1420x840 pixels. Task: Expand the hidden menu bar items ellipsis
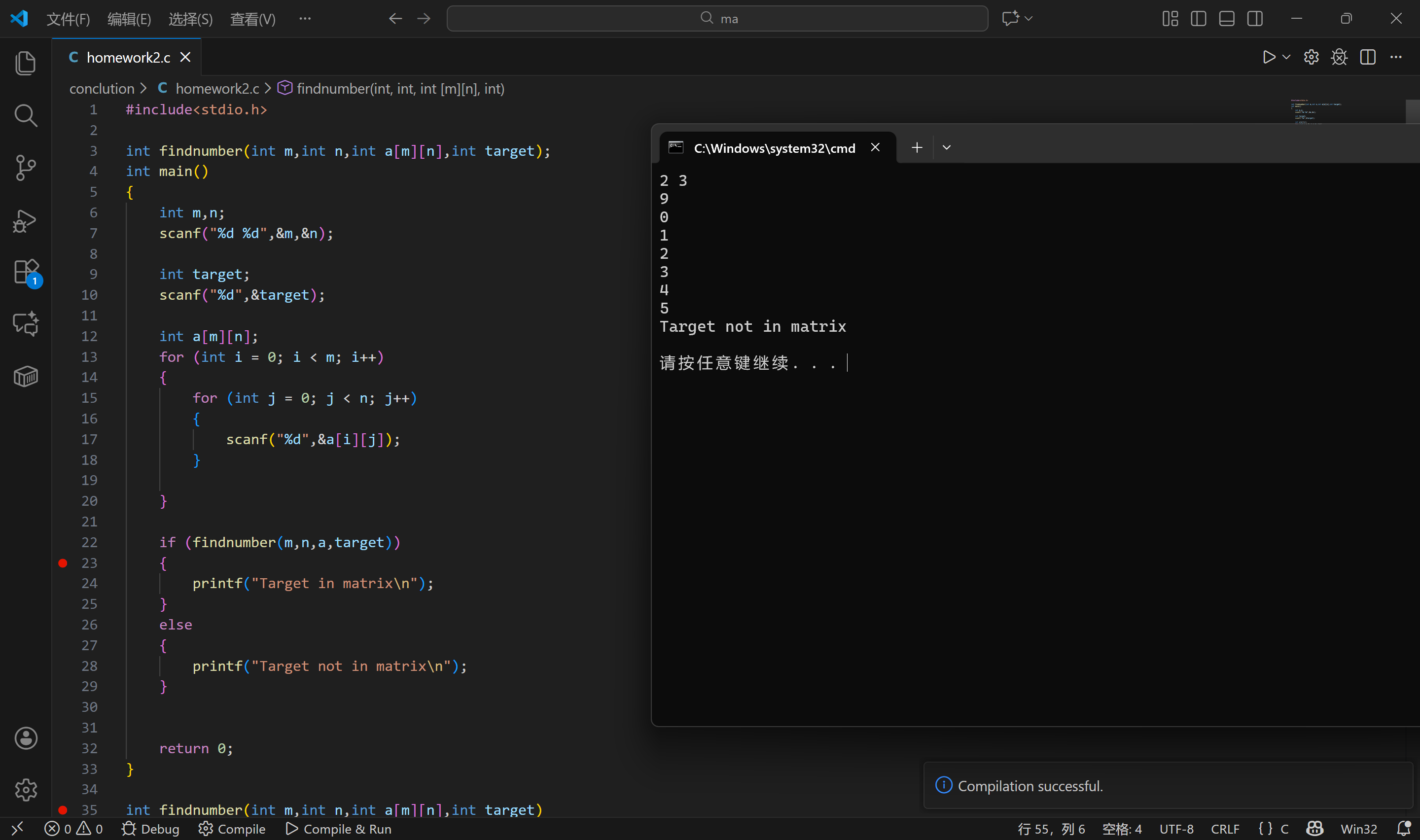305,19
